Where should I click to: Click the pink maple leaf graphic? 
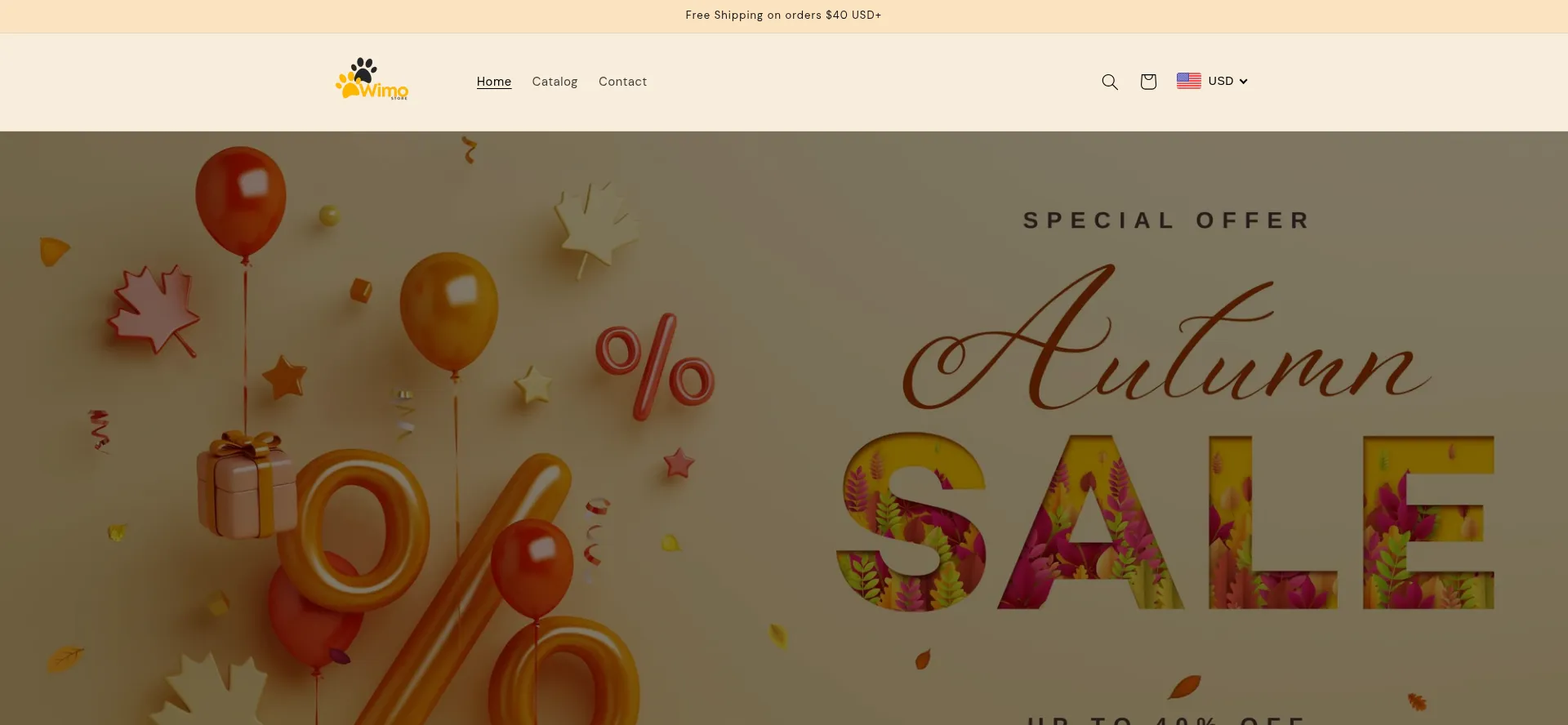point(154,310)
